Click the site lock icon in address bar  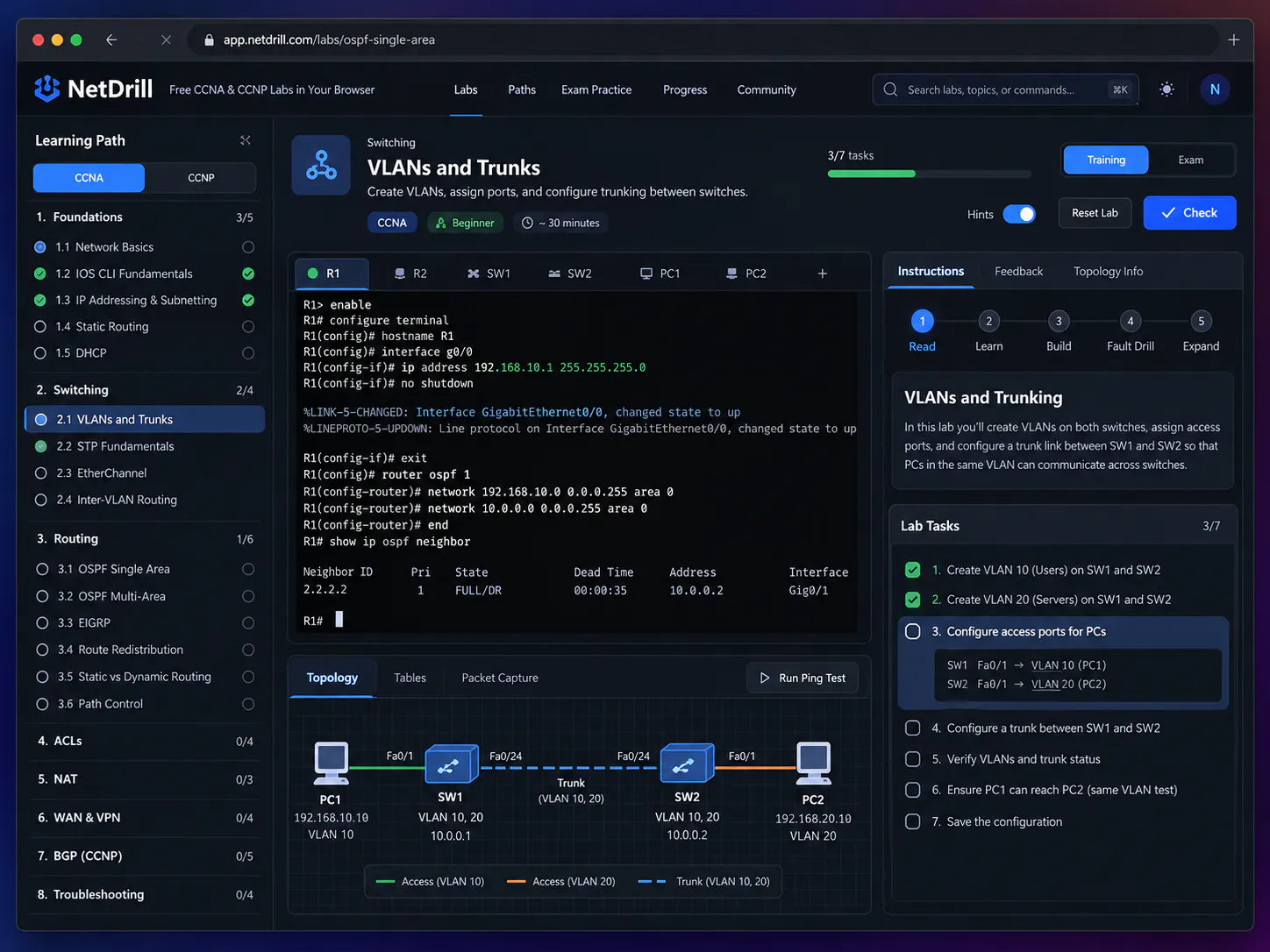point(209,40)
